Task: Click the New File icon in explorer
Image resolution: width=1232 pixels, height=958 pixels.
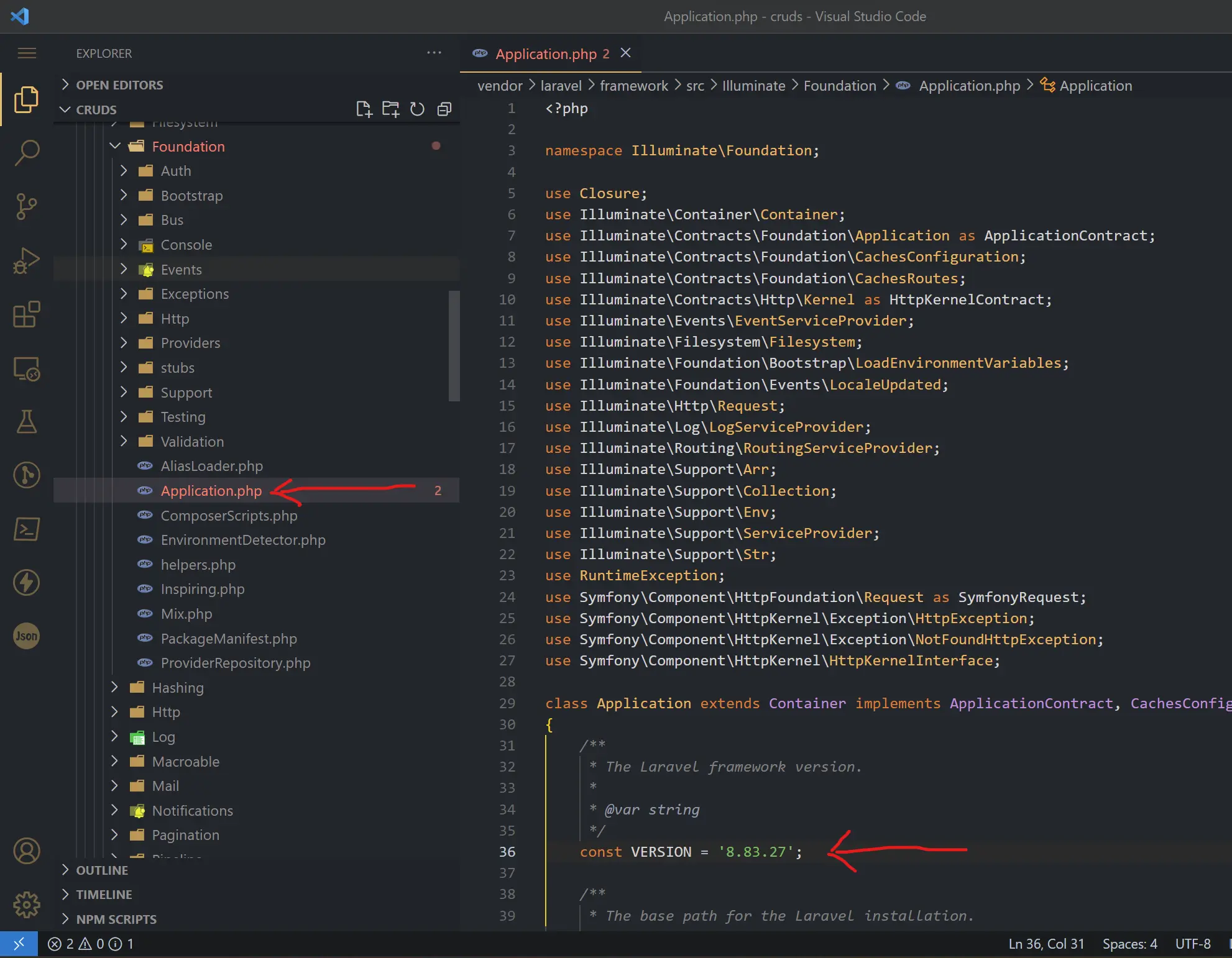Action: coord(364,109)
